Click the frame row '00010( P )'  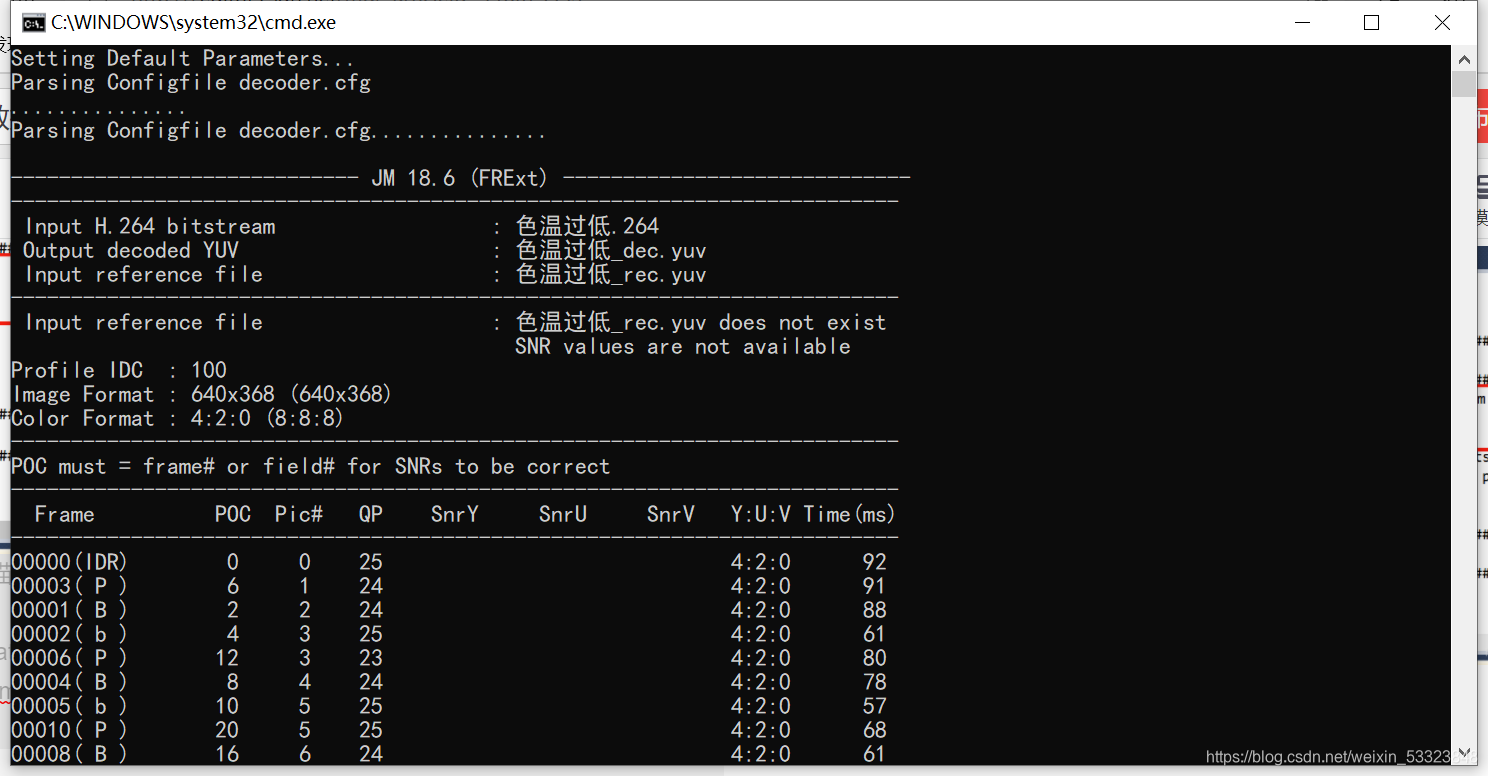coord(449,730)
